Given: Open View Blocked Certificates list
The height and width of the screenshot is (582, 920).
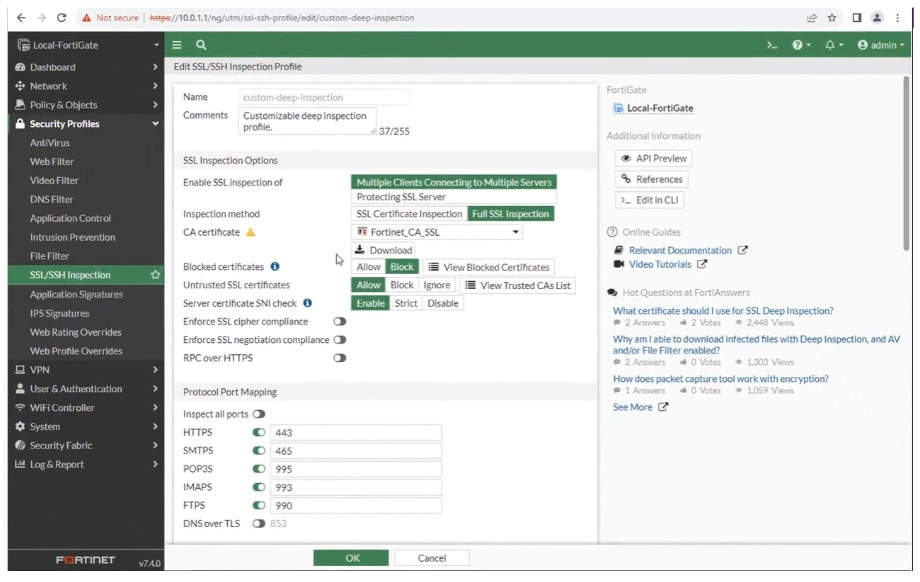Looking at the screenshot, I should point(489,267).
